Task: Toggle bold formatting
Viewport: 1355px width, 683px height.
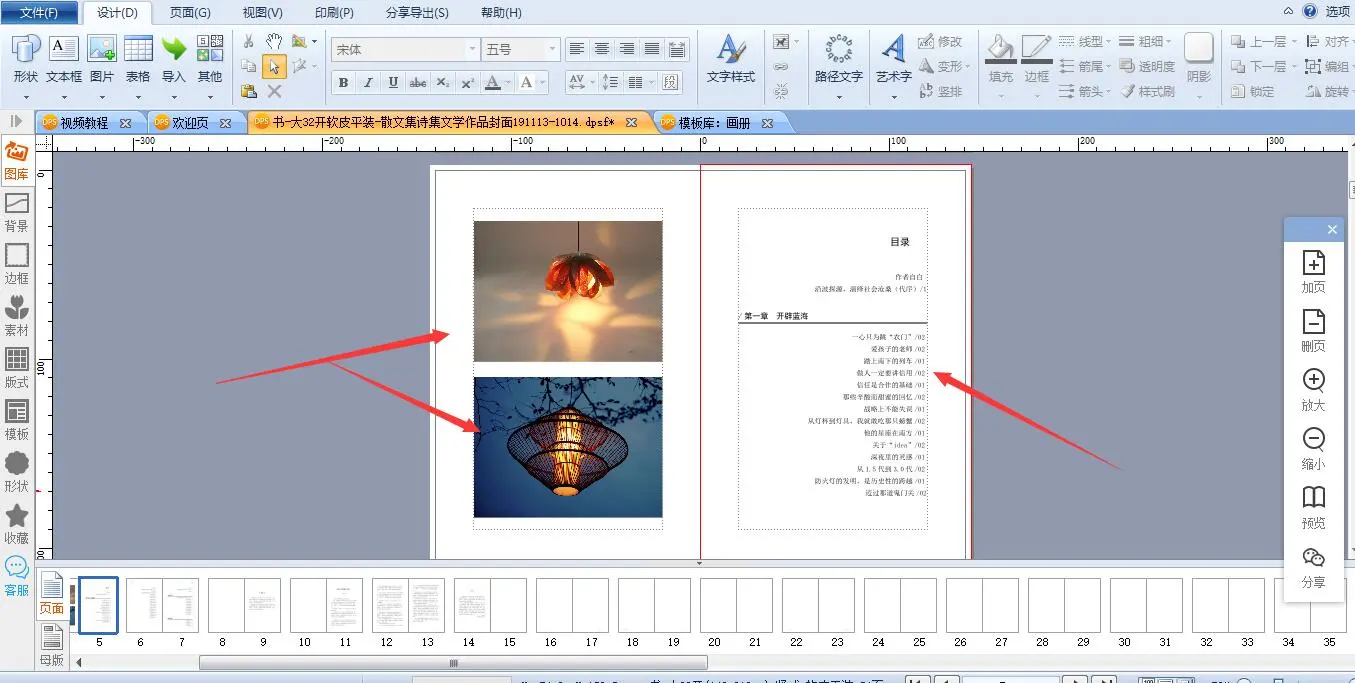Action: pyautogui.click(x=343, y=83)
